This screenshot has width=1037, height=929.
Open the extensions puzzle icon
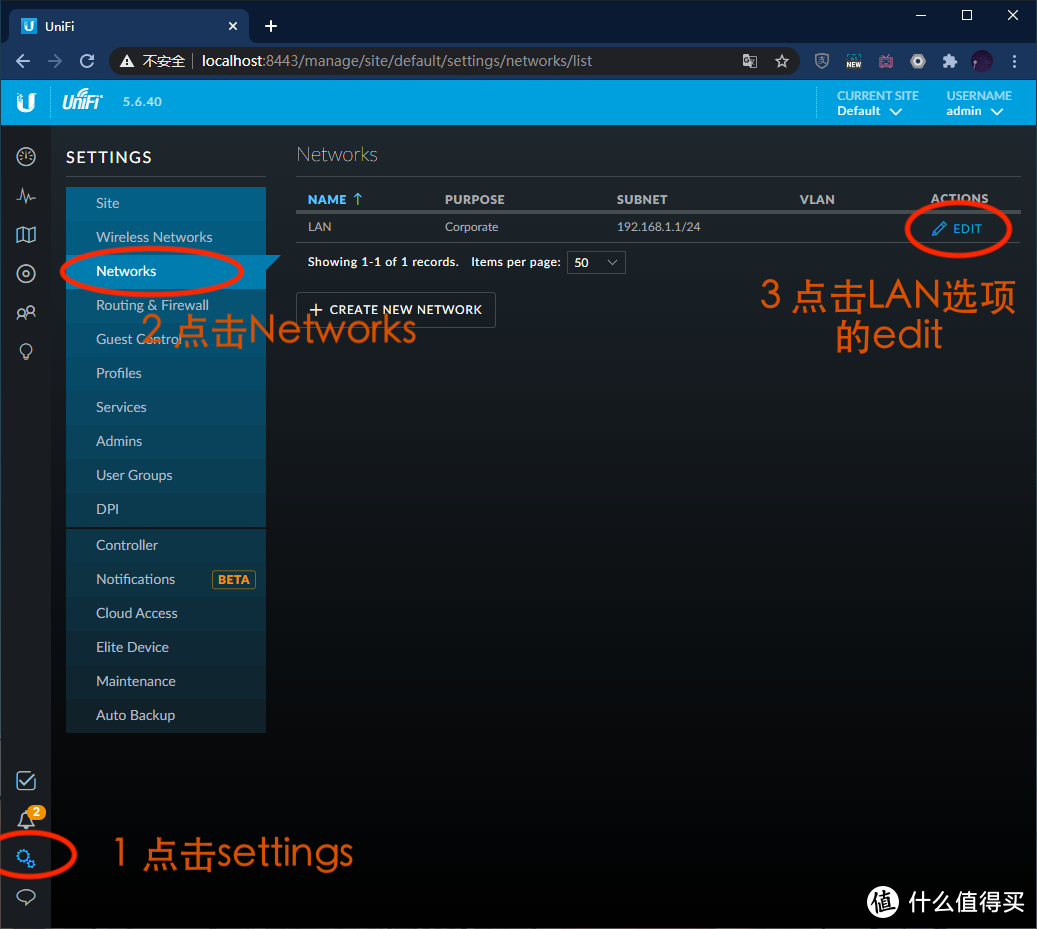950,61
